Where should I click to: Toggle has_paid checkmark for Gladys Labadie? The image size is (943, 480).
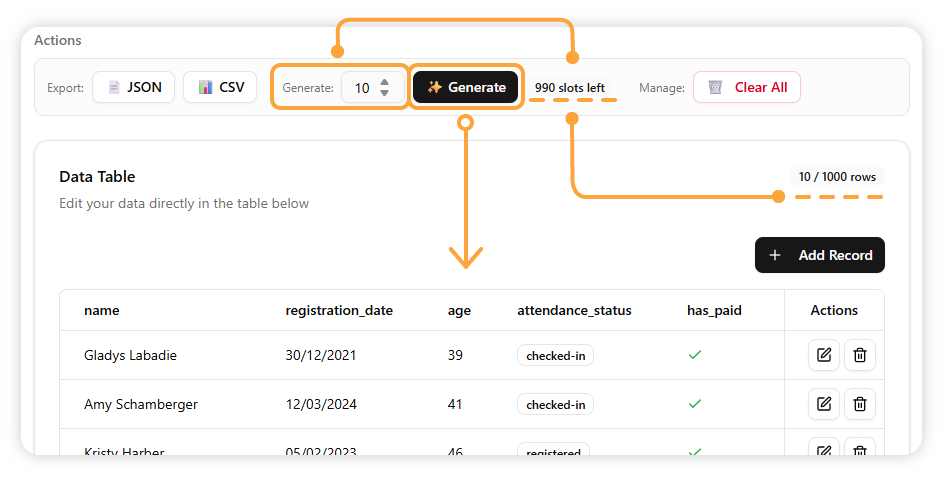point(695,355)
